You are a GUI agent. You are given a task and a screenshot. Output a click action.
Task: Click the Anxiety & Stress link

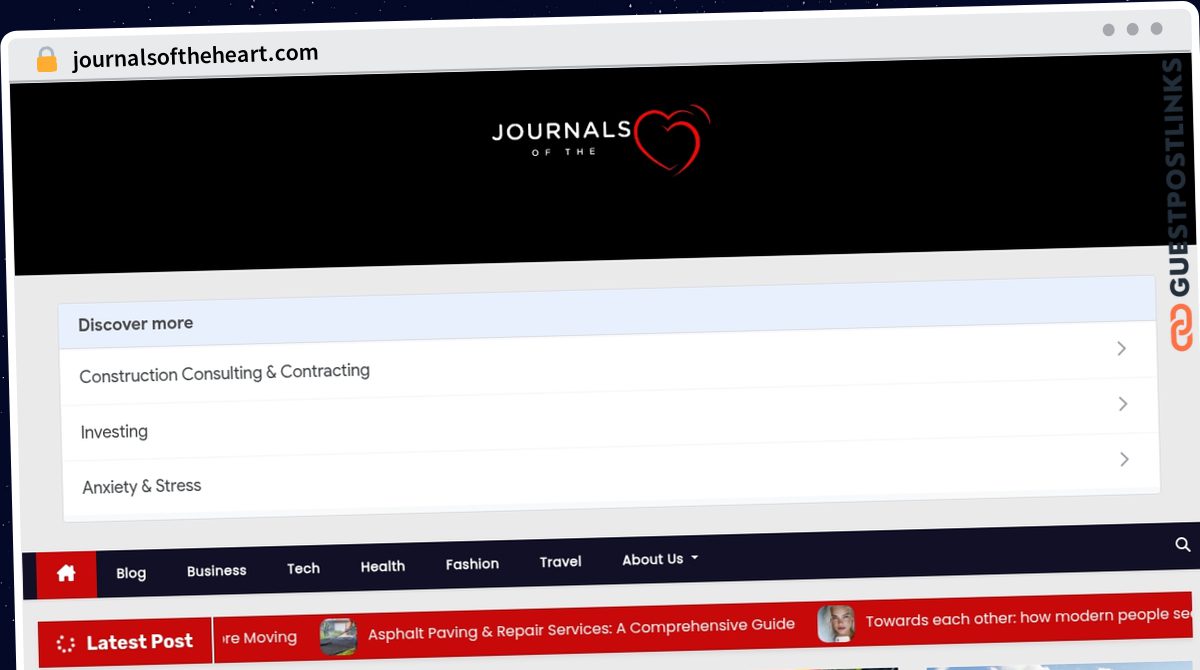pyautogui.click(x=142, y=486)
